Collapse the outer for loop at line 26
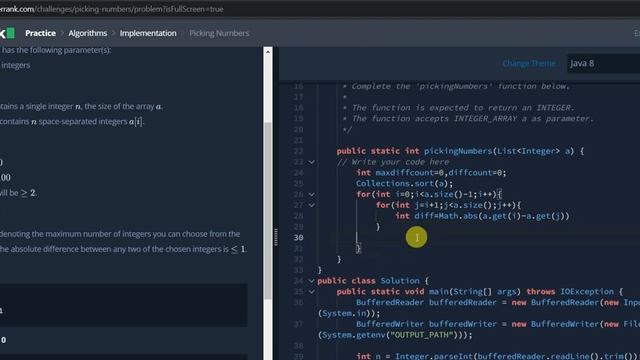The image size is (640, 360). point(311,194)
